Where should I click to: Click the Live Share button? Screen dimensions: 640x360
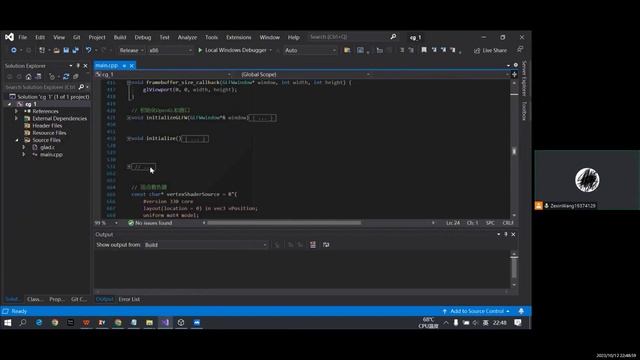pyautogui.click(x=490, y=51)
